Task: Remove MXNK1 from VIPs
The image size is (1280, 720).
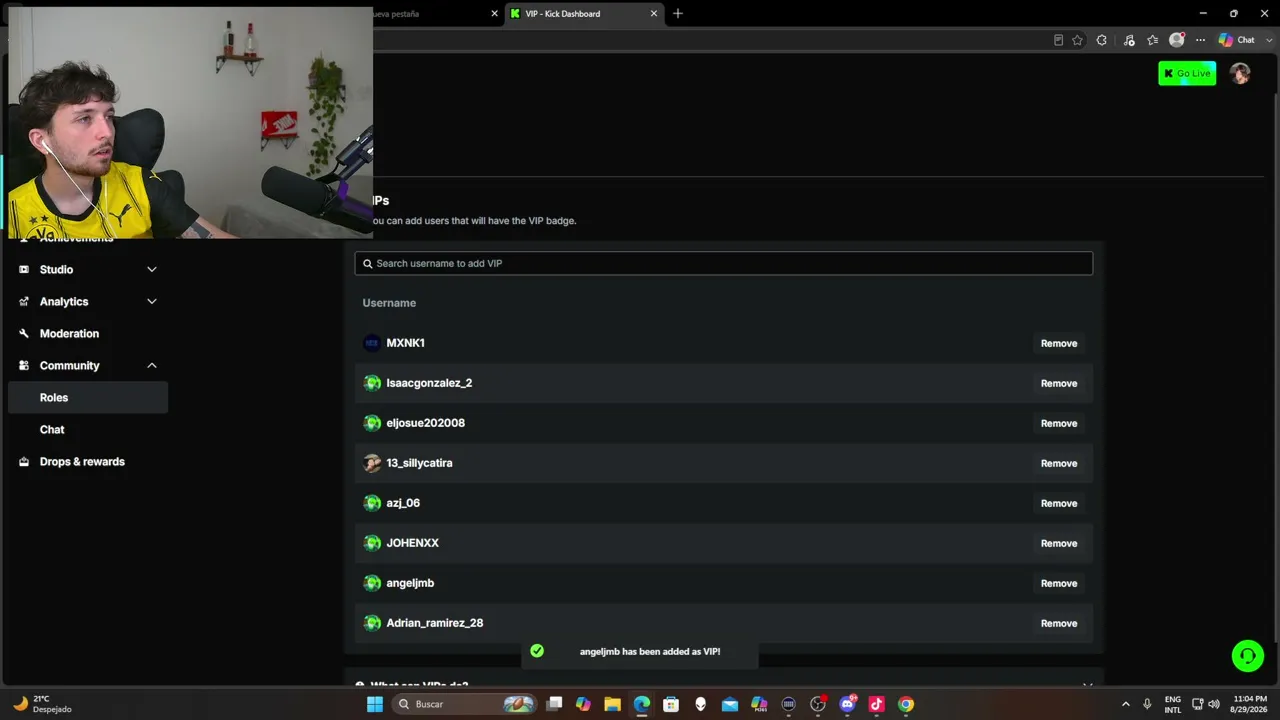Action: 1058,343
